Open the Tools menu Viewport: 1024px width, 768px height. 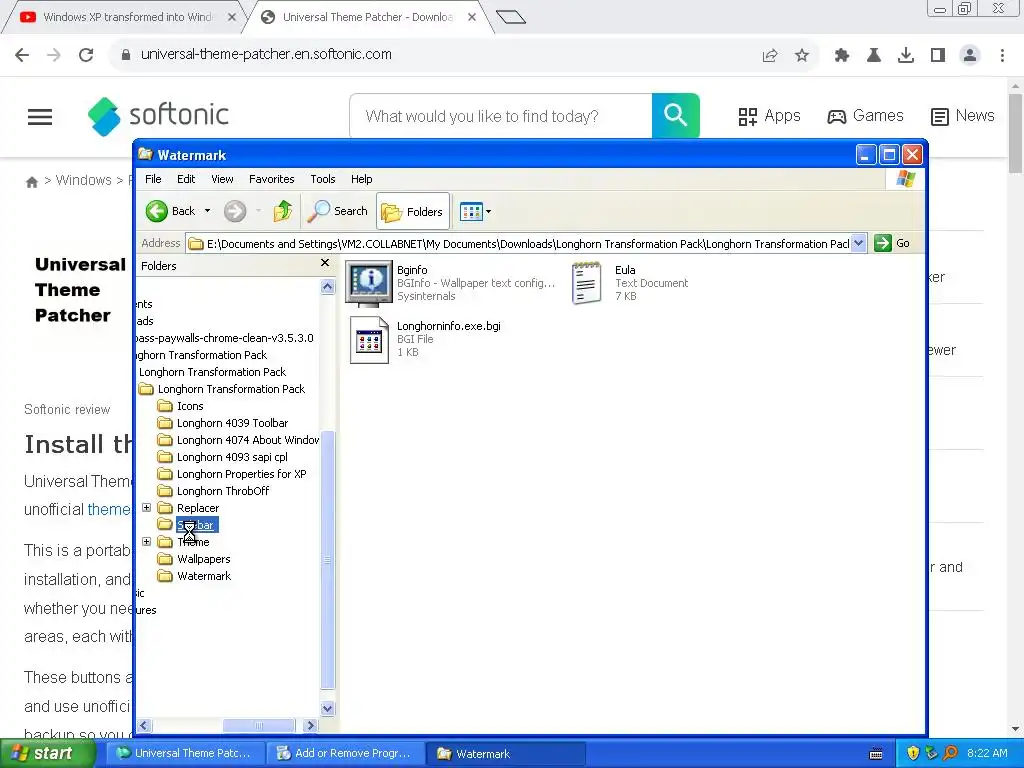[323, 179]
